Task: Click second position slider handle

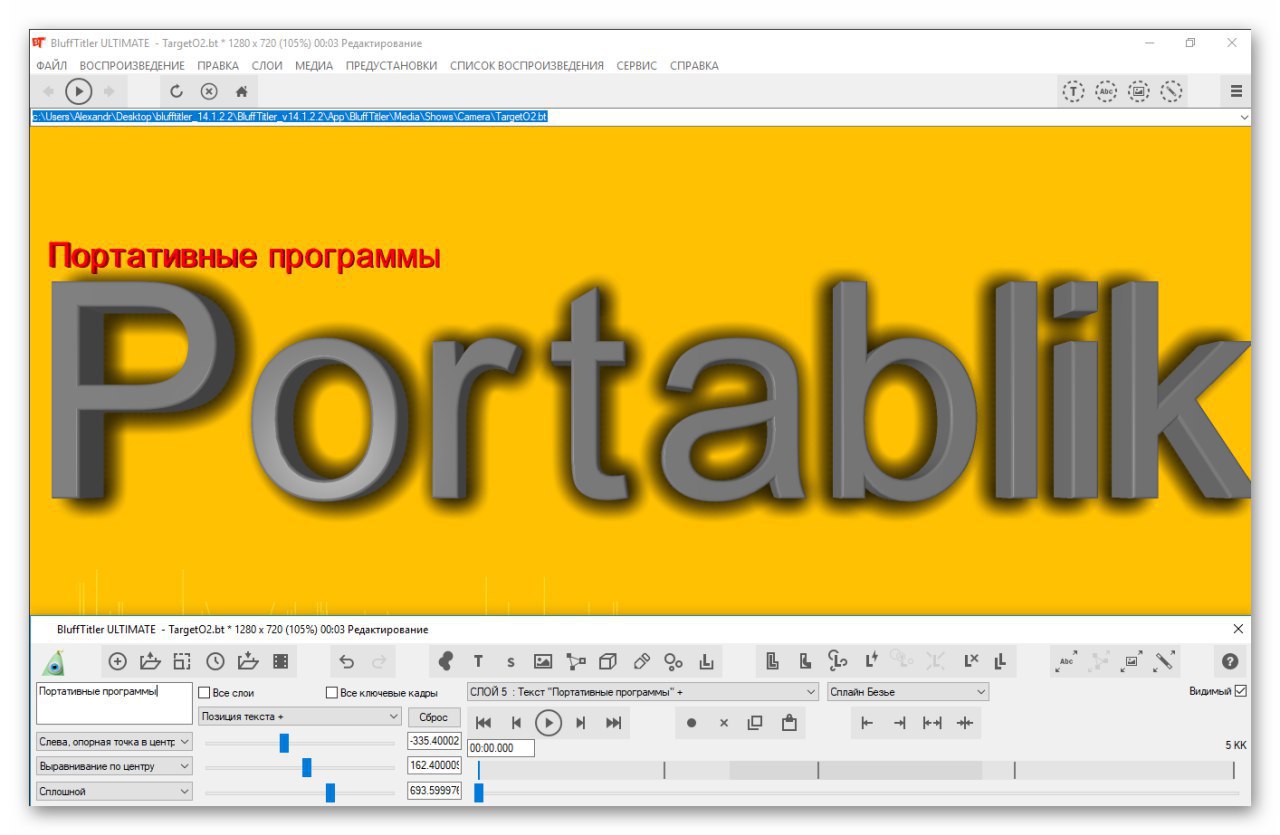Action: [x=307, y=767]
